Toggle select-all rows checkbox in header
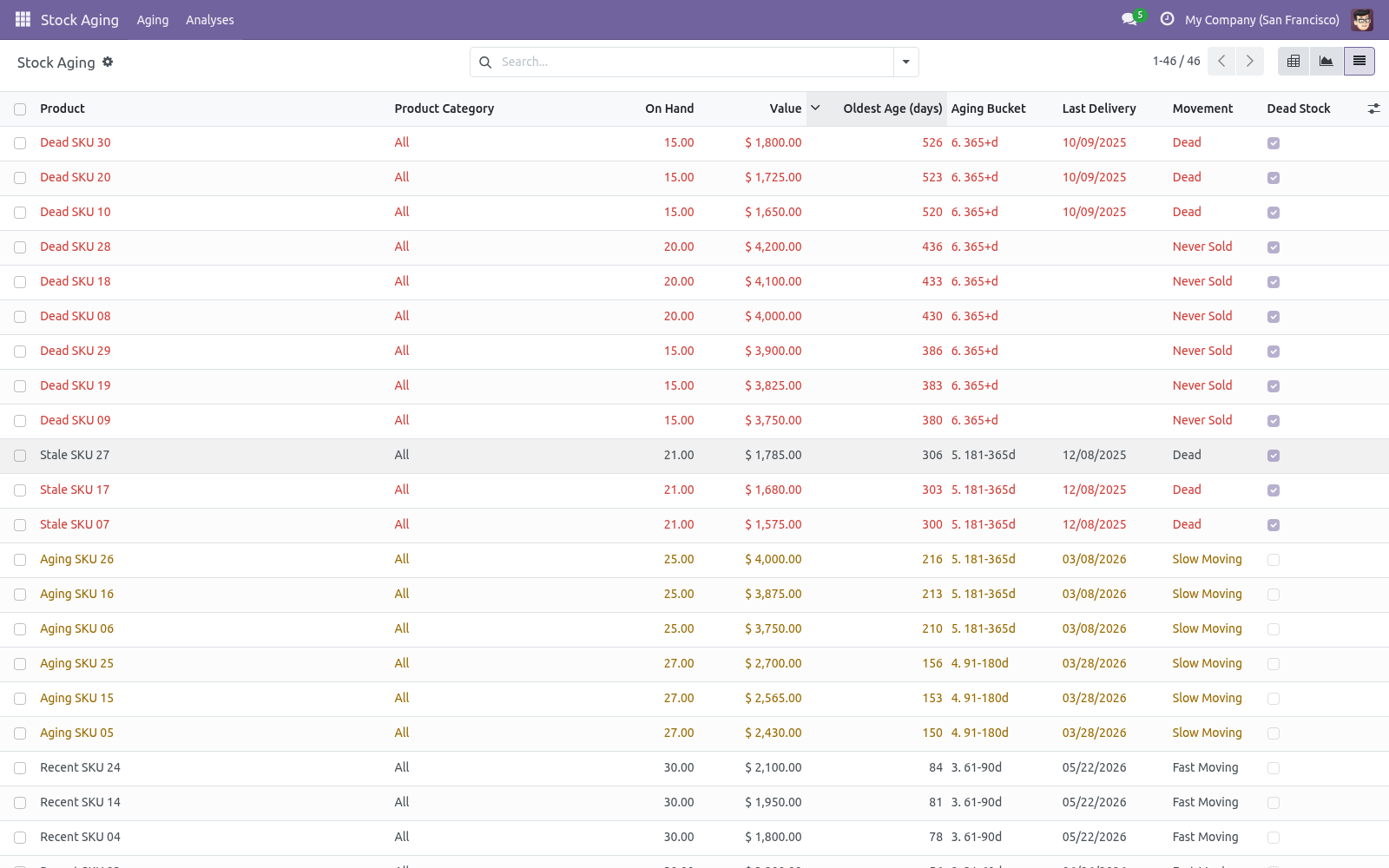Image resolution: width=1389 pixels, height=868 pixels. pos(20,108)
